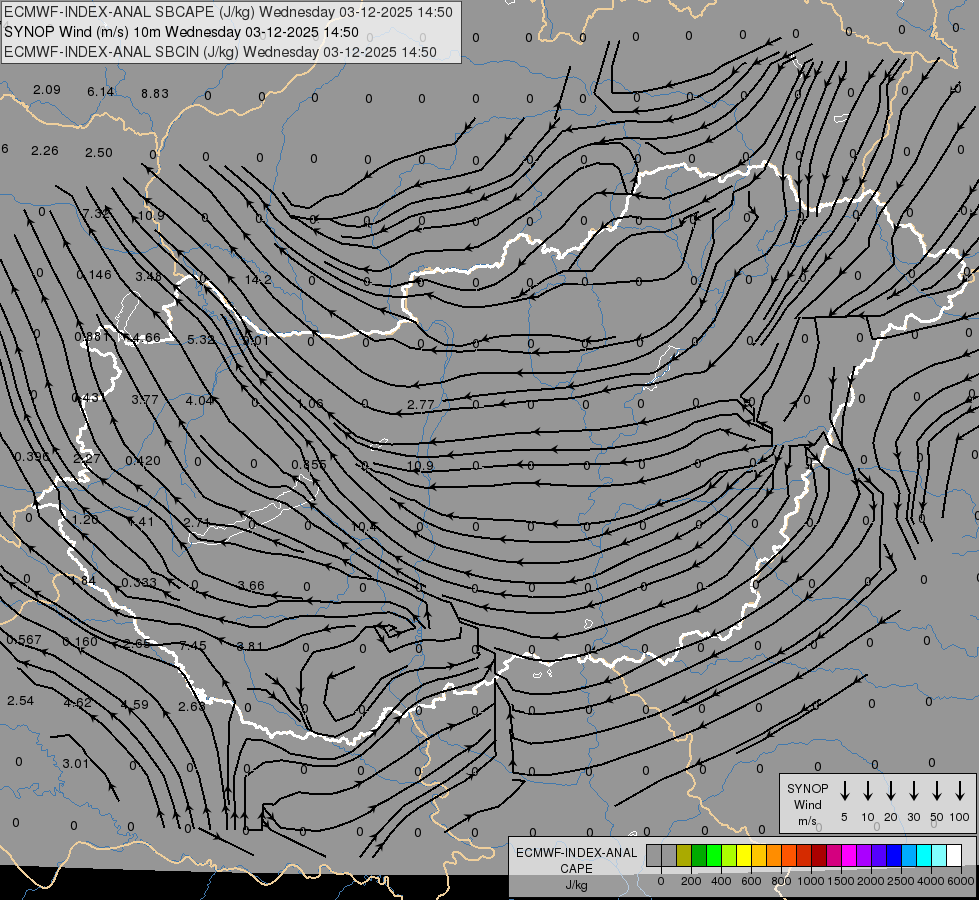Click the 3.48 map value
This screenshot has width=979, height=900.
[x=149, y=277]
